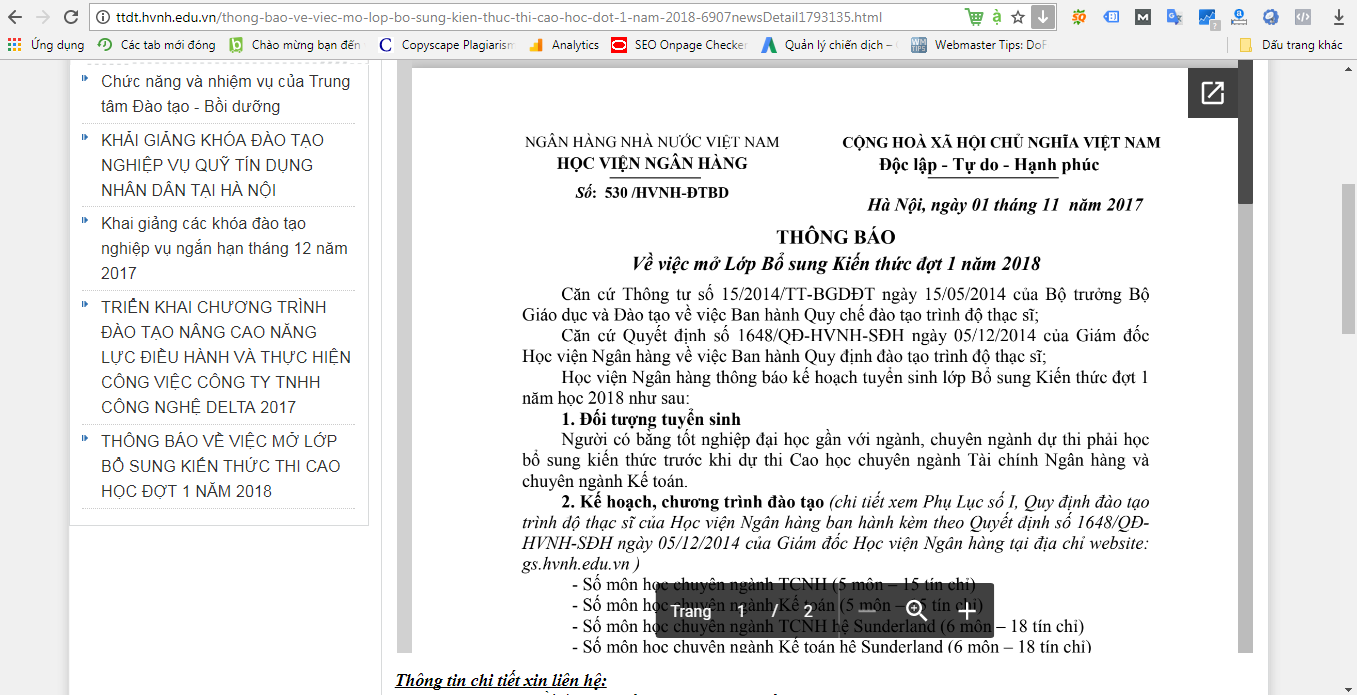Click the magnifier zoom icon in PDF toolbar
The height and width of the screenshot is (695, 1357).
tap(916, 611)
